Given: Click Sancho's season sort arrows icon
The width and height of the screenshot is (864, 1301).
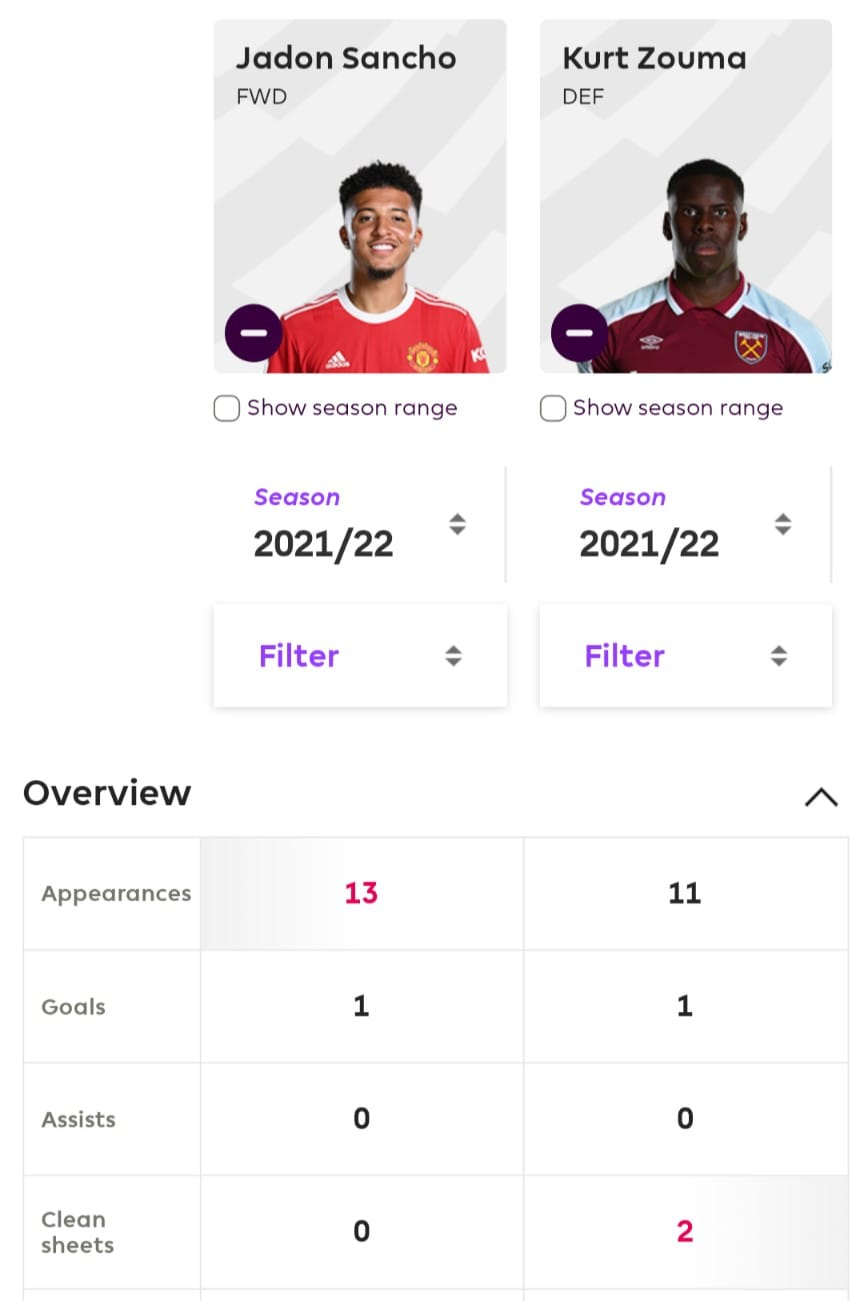Looking at the screenshot, I should pyautogui.click(x=457, y=524).
